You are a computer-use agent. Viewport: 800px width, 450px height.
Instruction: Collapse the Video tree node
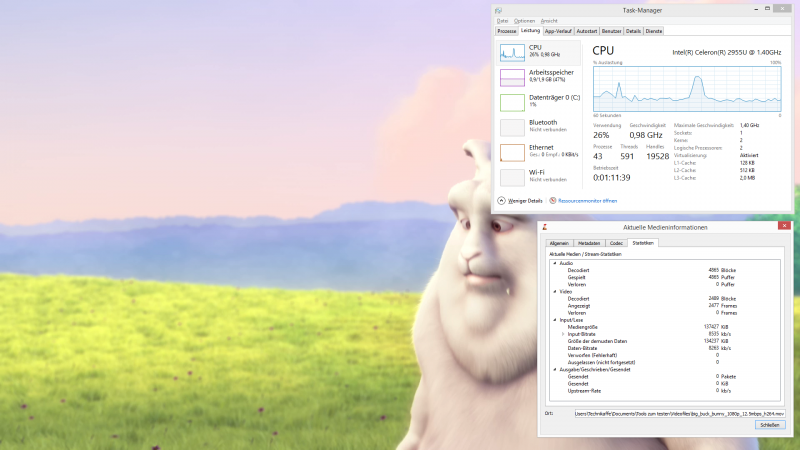(x=555, y=292)
